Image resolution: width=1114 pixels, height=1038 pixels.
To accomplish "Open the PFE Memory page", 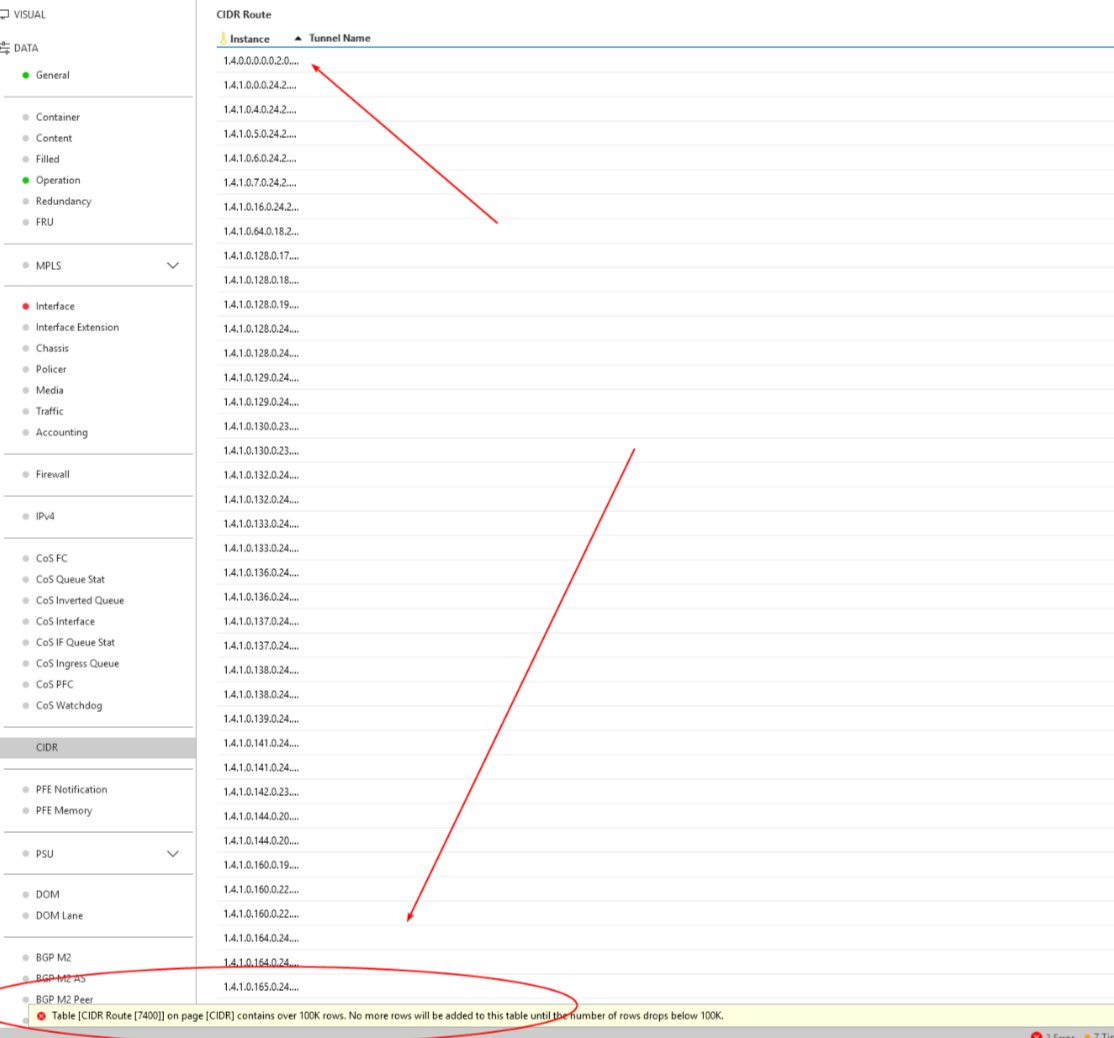I will click(x=63, y=810).
